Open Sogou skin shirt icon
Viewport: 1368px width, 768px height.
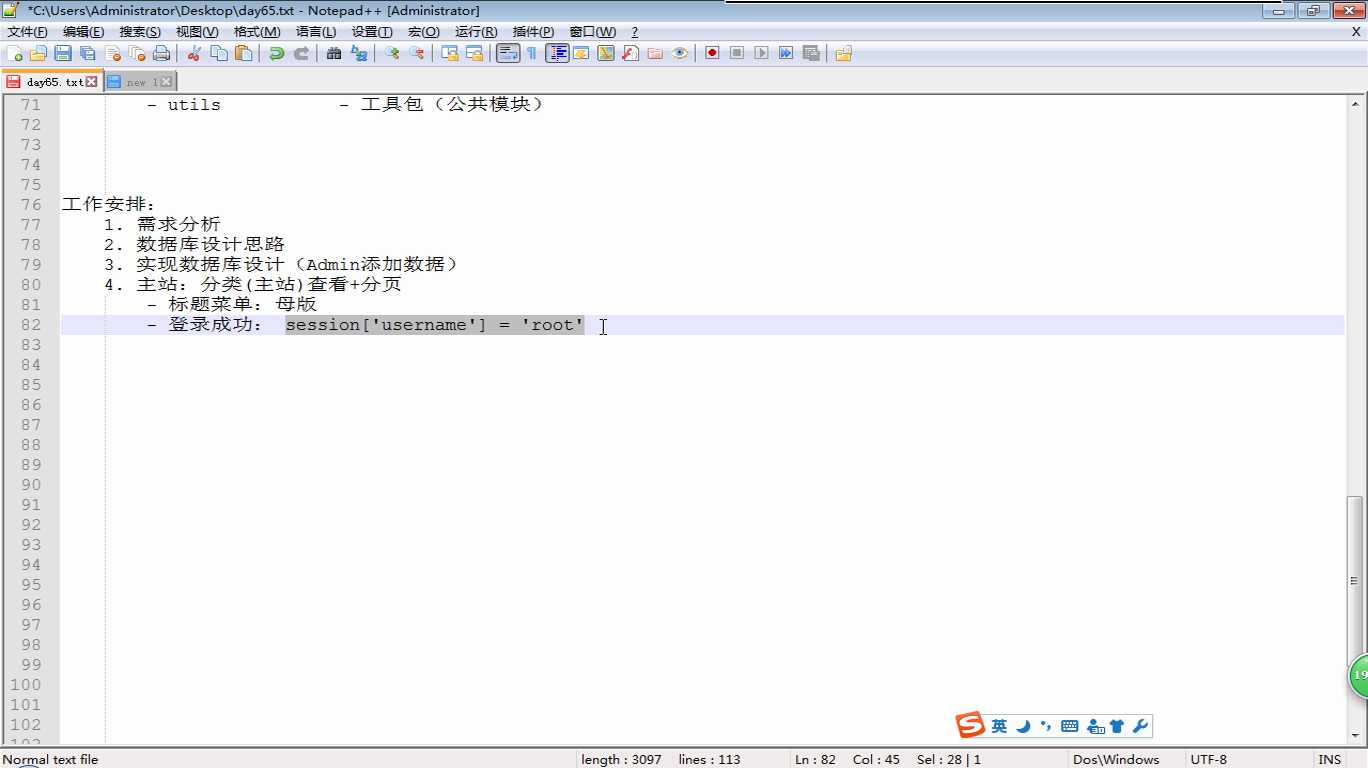1117,726
